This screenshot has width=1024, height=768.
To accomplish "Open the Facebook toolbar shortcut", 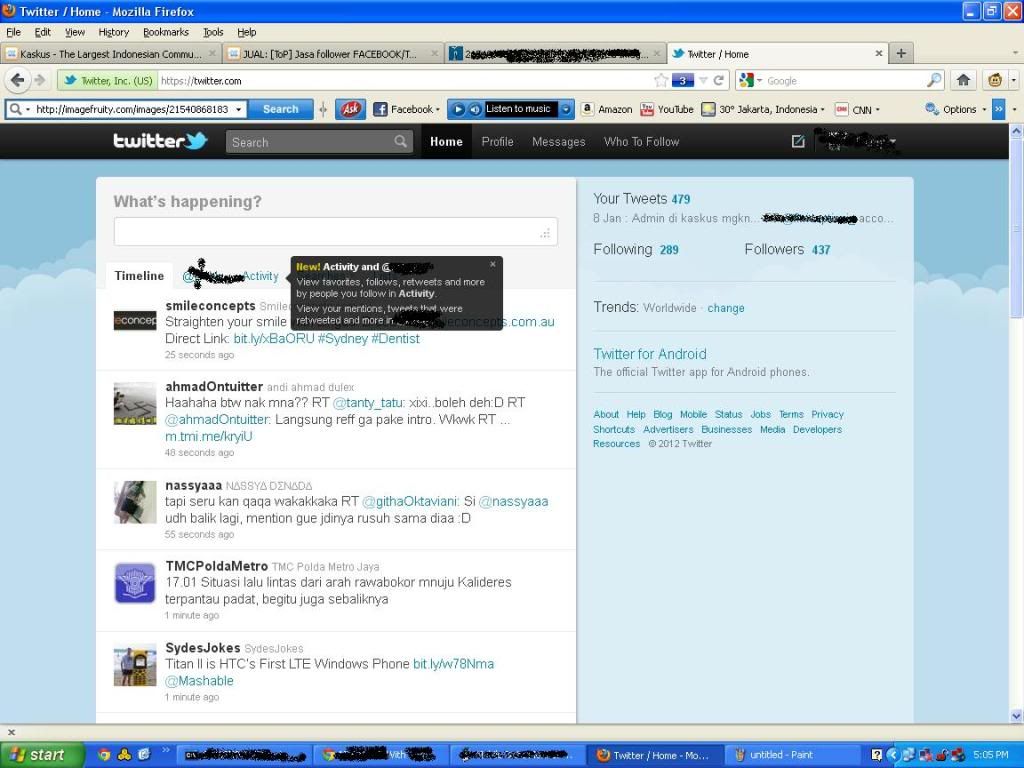I will tap(405, 109).
